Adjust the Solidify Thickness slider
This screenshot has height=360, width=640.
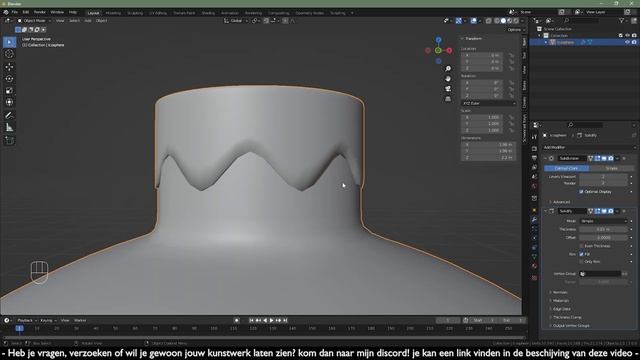click(604, 229)
